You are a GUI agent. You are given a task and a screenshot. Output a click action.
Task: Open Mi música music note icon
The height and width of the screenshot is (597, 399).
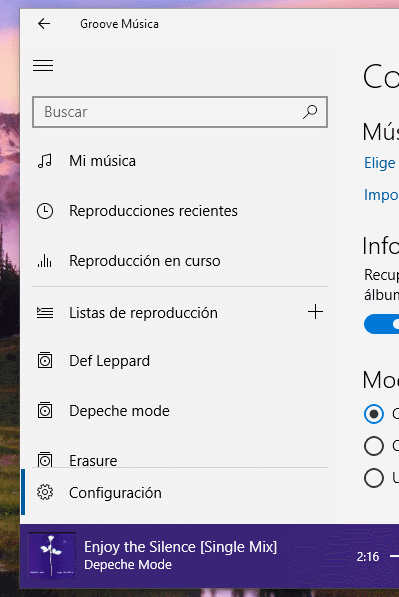[x=45, y=161]
